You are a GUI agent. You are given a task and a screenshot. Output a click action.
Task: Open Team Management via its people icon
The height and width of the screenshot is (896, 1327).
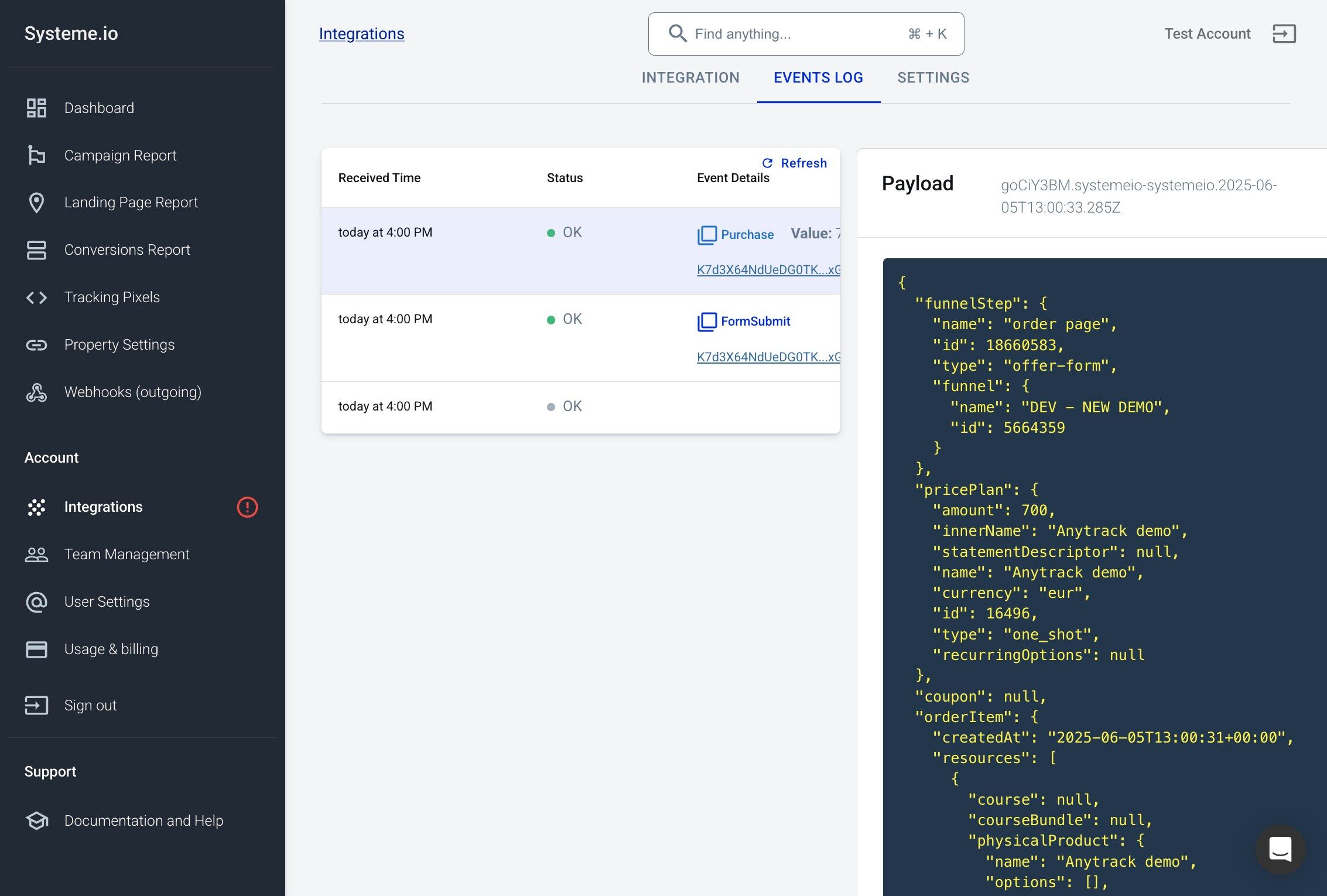tap(36, 554)
